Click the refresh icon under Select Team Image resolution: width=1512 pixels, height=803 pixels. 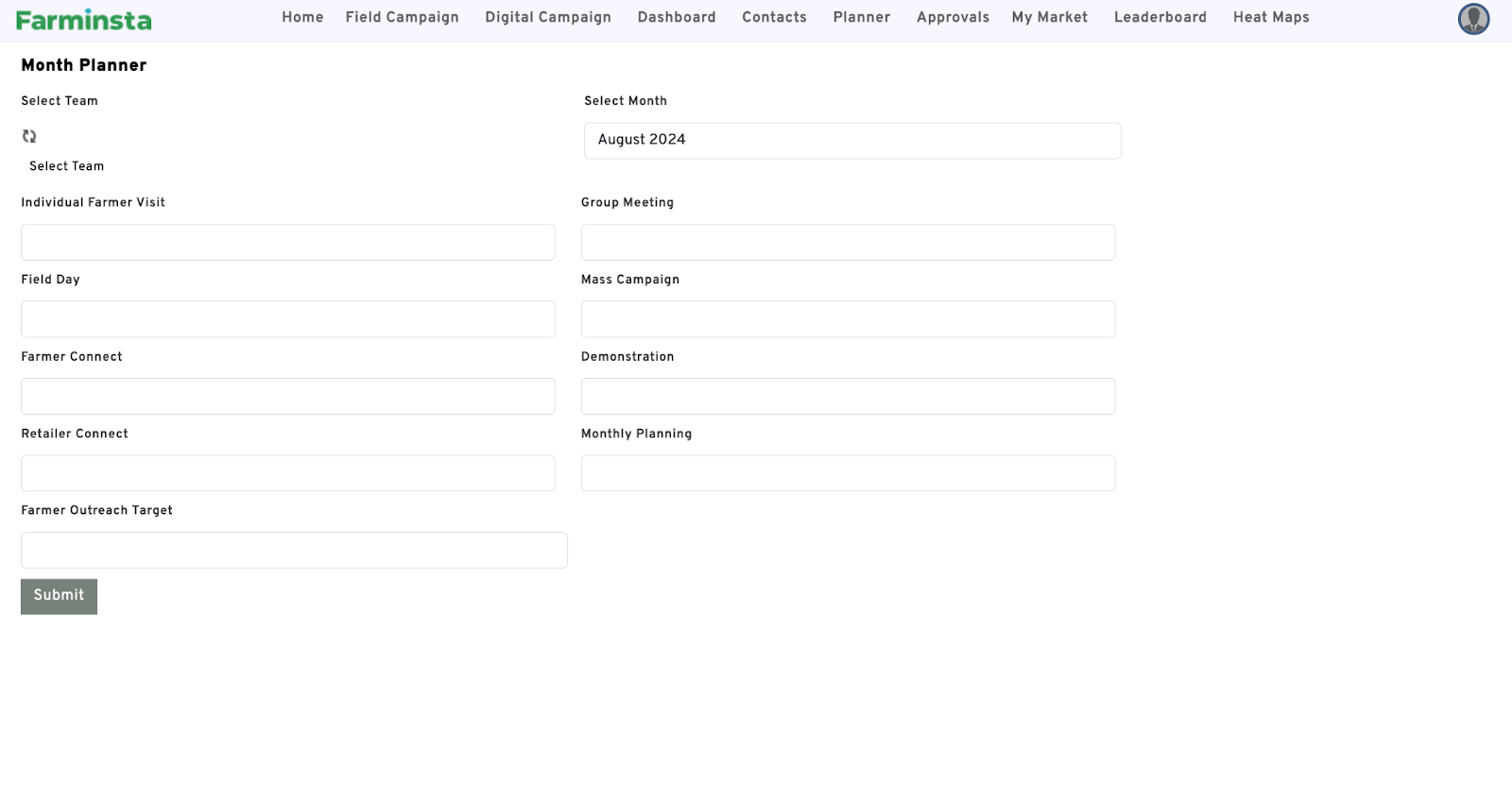pos(29,136)
